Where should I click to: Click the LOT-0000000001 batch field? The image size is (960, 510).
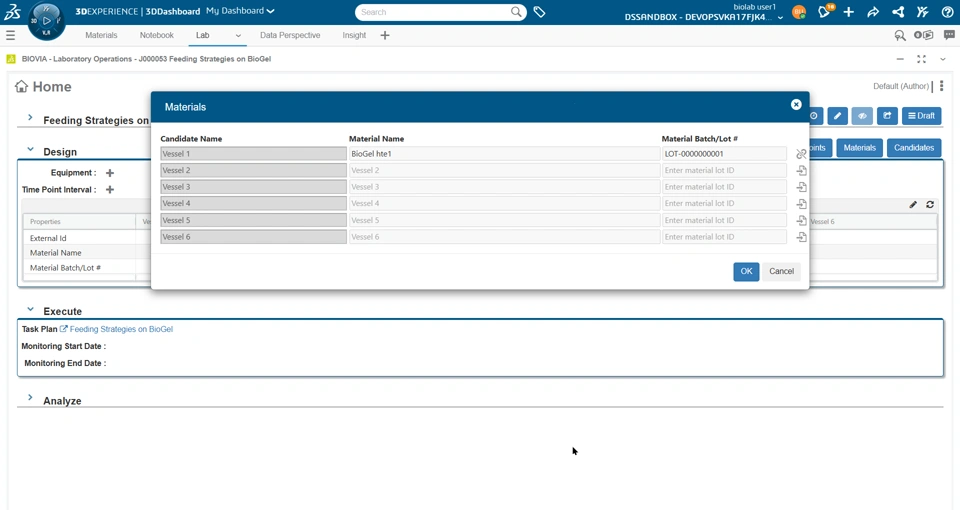coord(724,154)
